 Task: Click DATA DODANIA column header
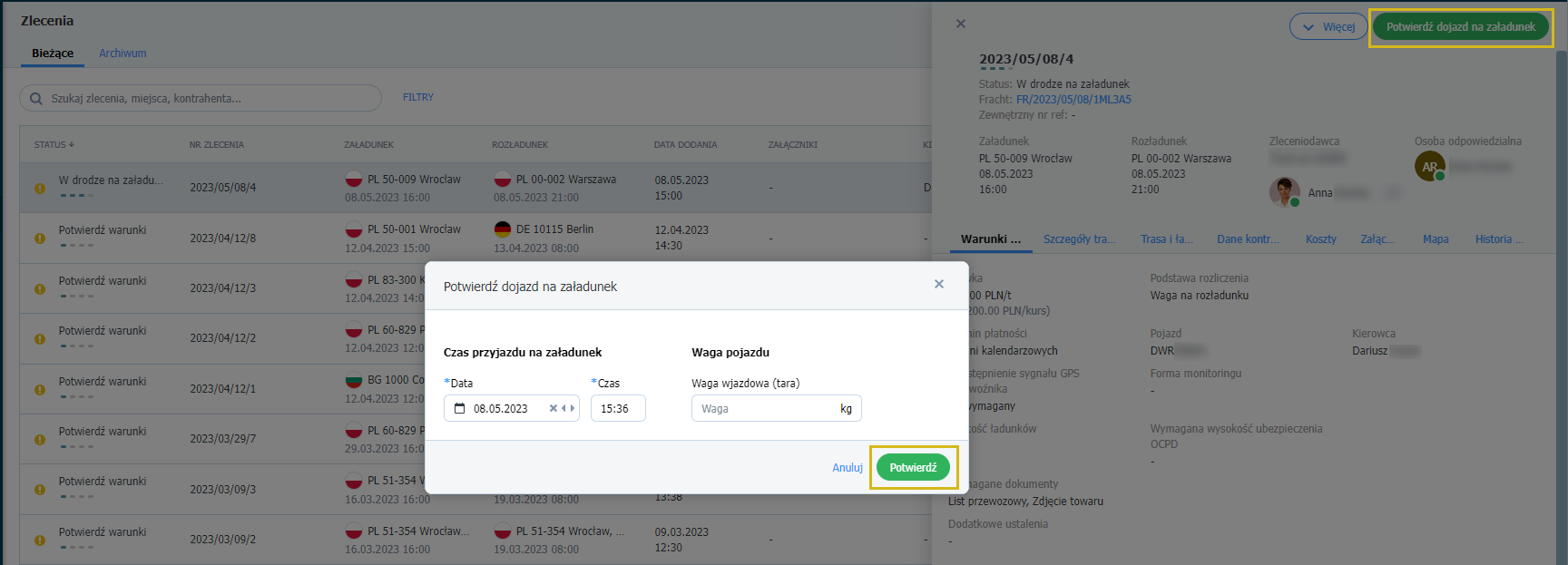tap(685, 144)
